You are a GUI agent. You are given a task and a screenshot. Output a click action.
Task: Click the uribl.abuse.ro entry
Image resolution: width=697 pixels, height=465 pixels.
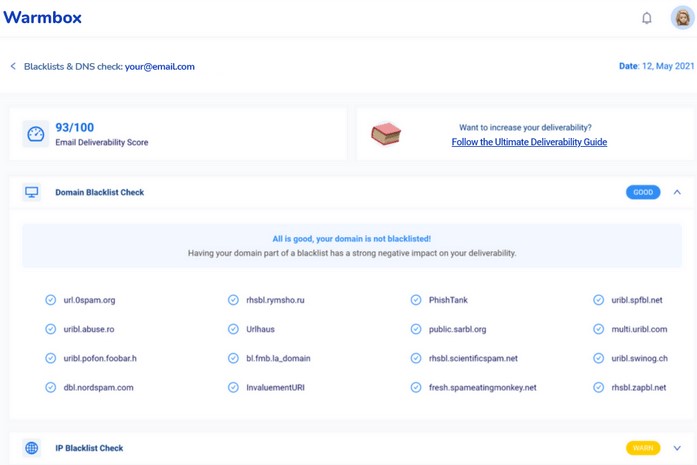89,329
